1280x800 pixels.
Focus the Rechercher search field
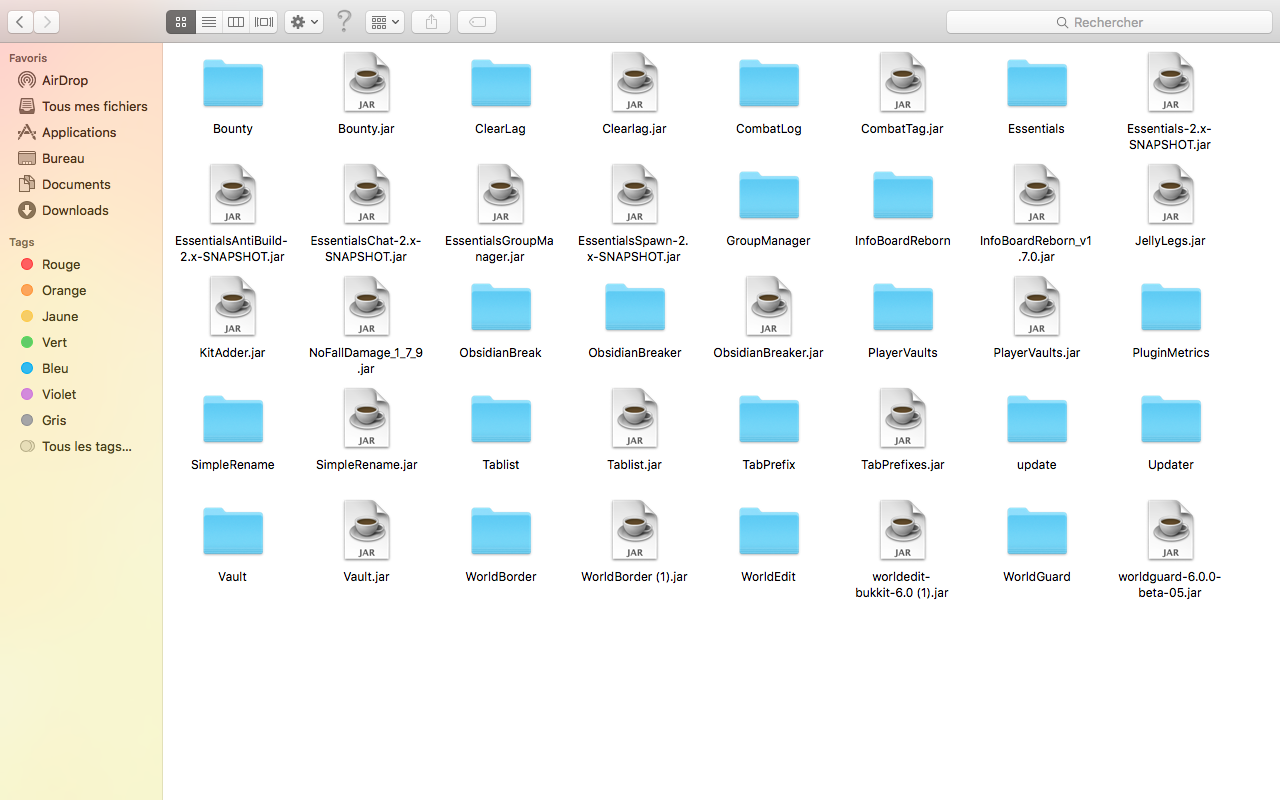click(1108, 21)
